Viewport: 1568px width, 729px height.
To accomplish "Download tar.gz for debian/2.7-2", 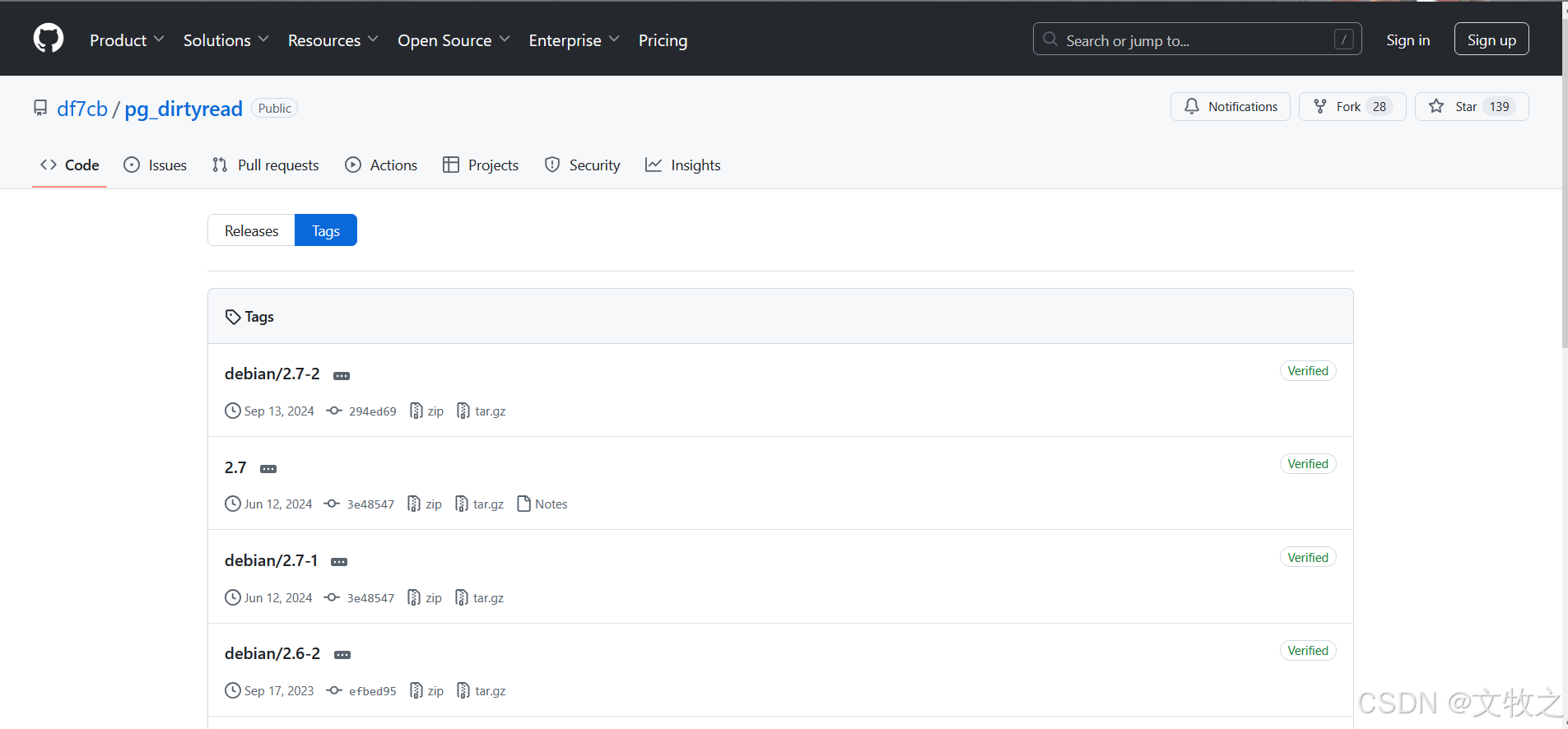I will 482,411.
